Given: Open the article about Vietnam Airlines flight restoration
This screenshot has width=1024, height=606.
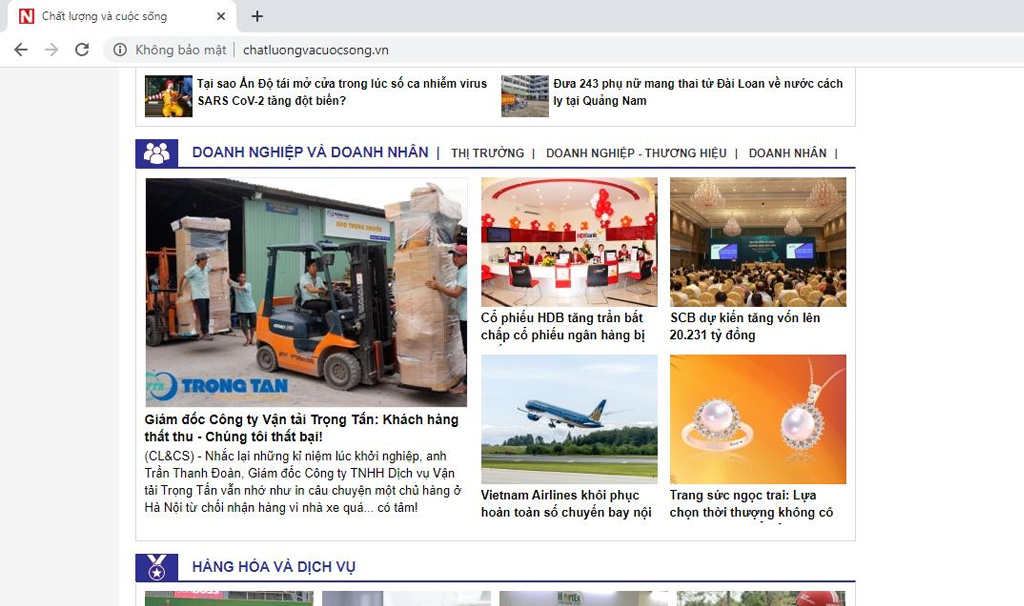Looking at the screenshot, I should tap(566, 502).
